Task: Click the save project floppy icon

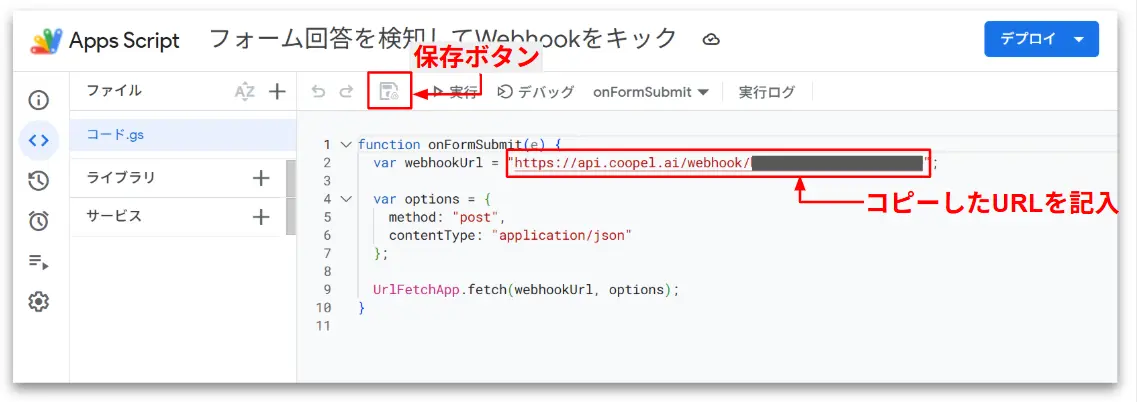Action: pyautogui.click(x=389, y=91)
